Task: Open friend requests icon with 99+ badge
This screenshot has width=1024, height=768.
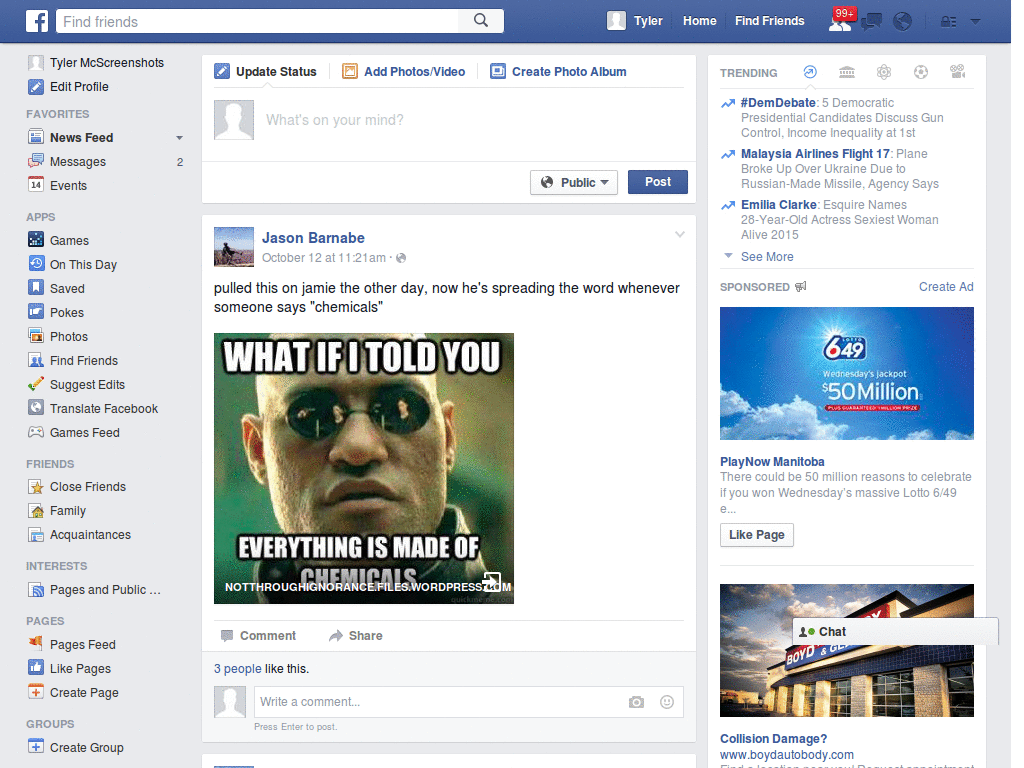Action: pos(840,22)
